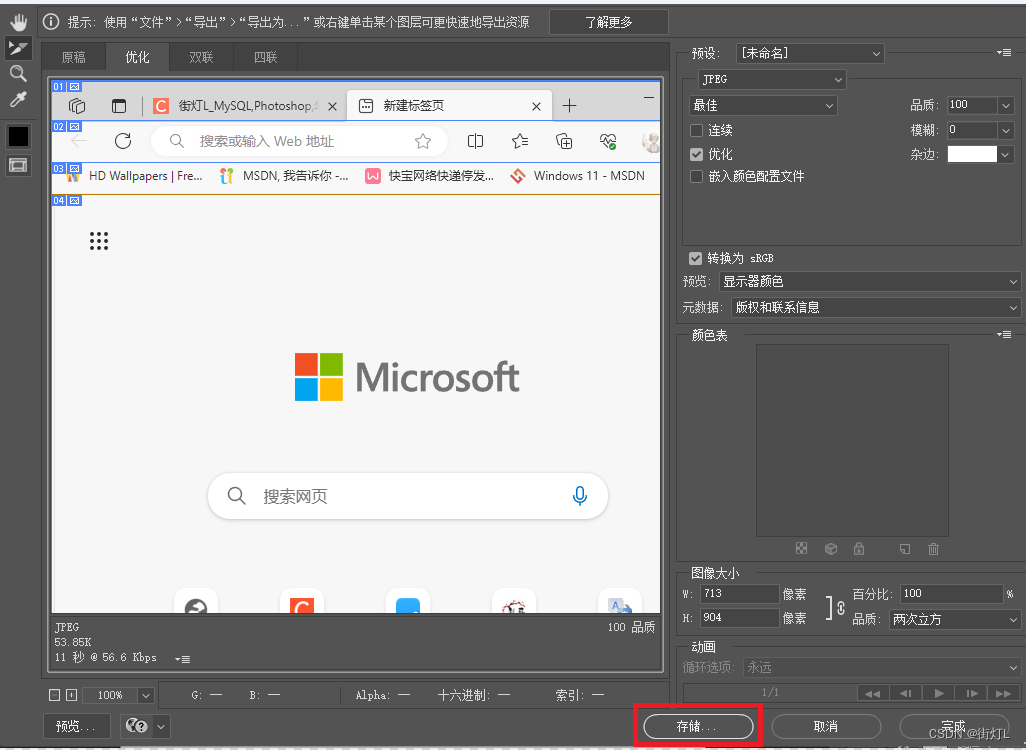Click the browser preview globe icon
Viewport: 1026px width, 750px height.
click(x=136, y=726)
